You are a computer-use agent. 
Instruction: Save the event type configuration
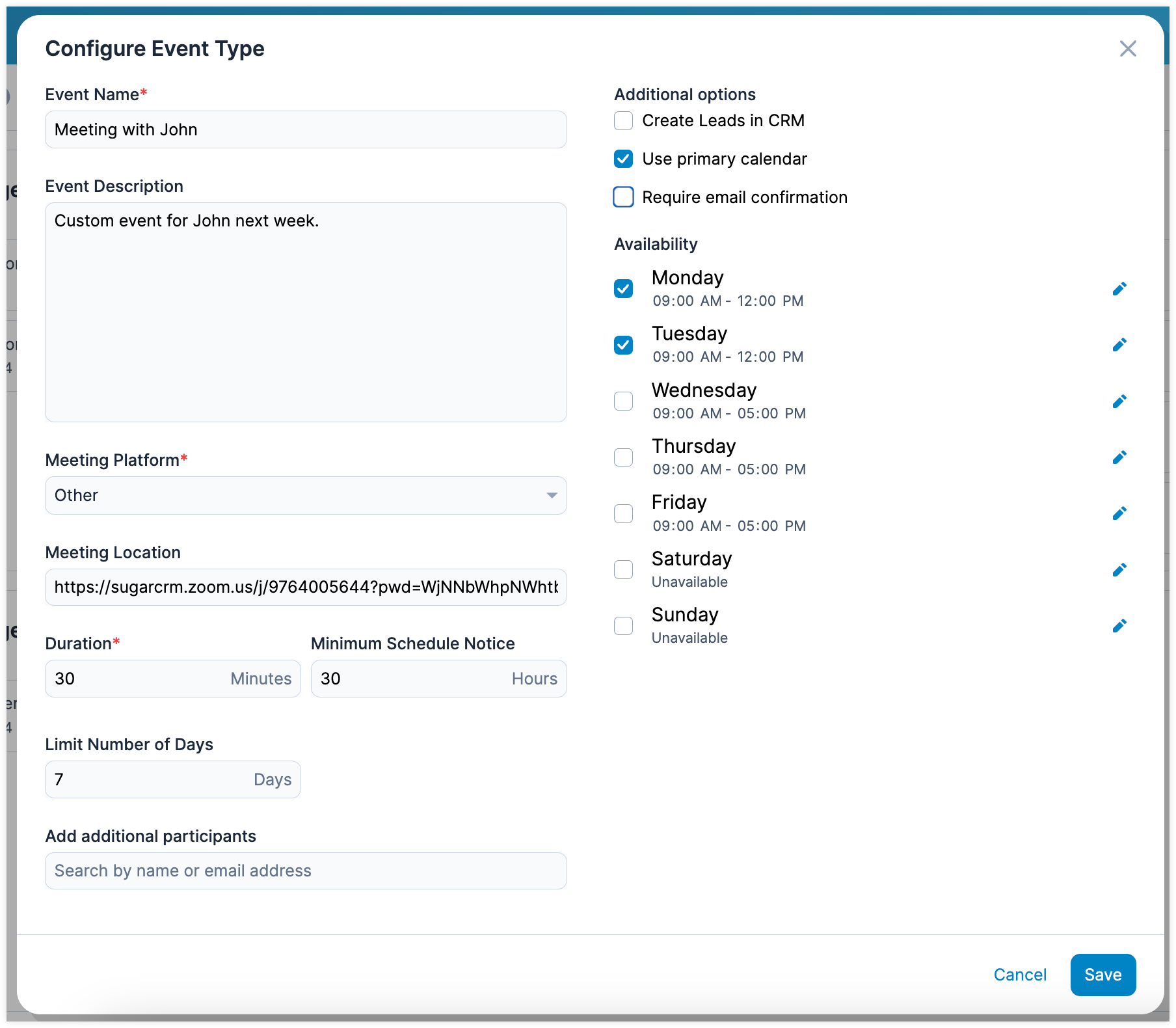tap(1102, 975)
